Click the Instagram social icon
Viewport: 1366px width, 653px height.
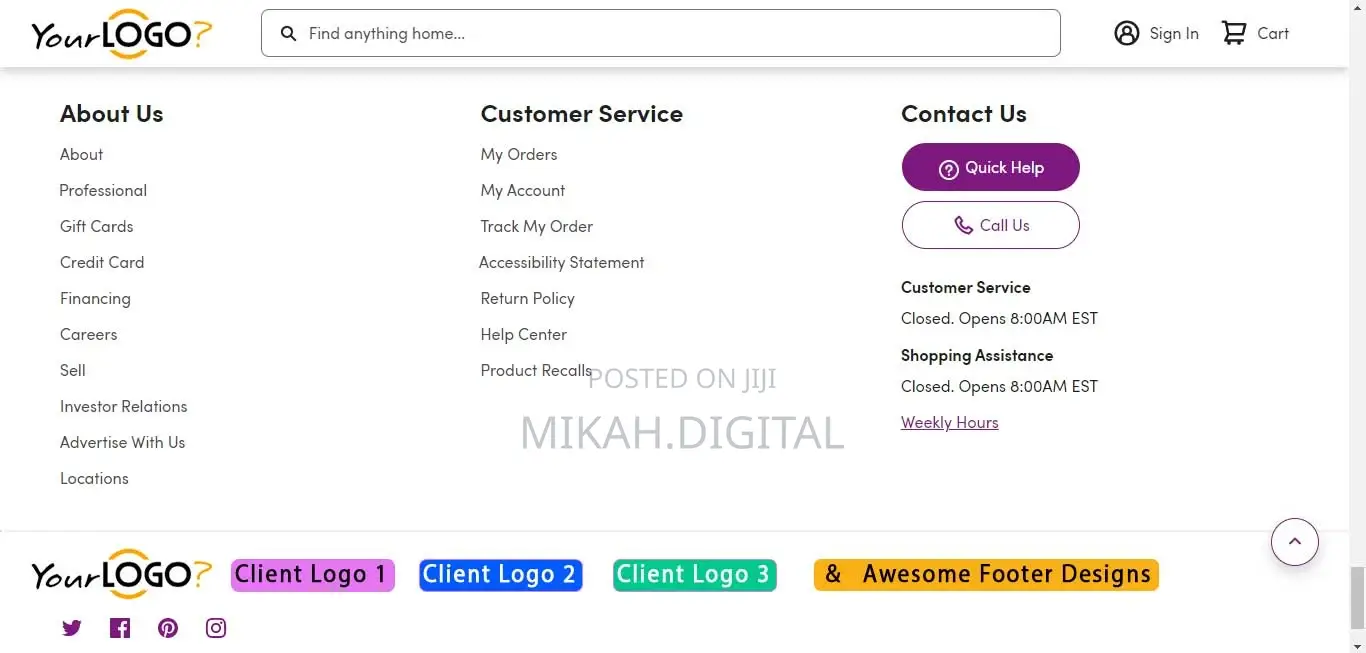click(x=215, y=628)
